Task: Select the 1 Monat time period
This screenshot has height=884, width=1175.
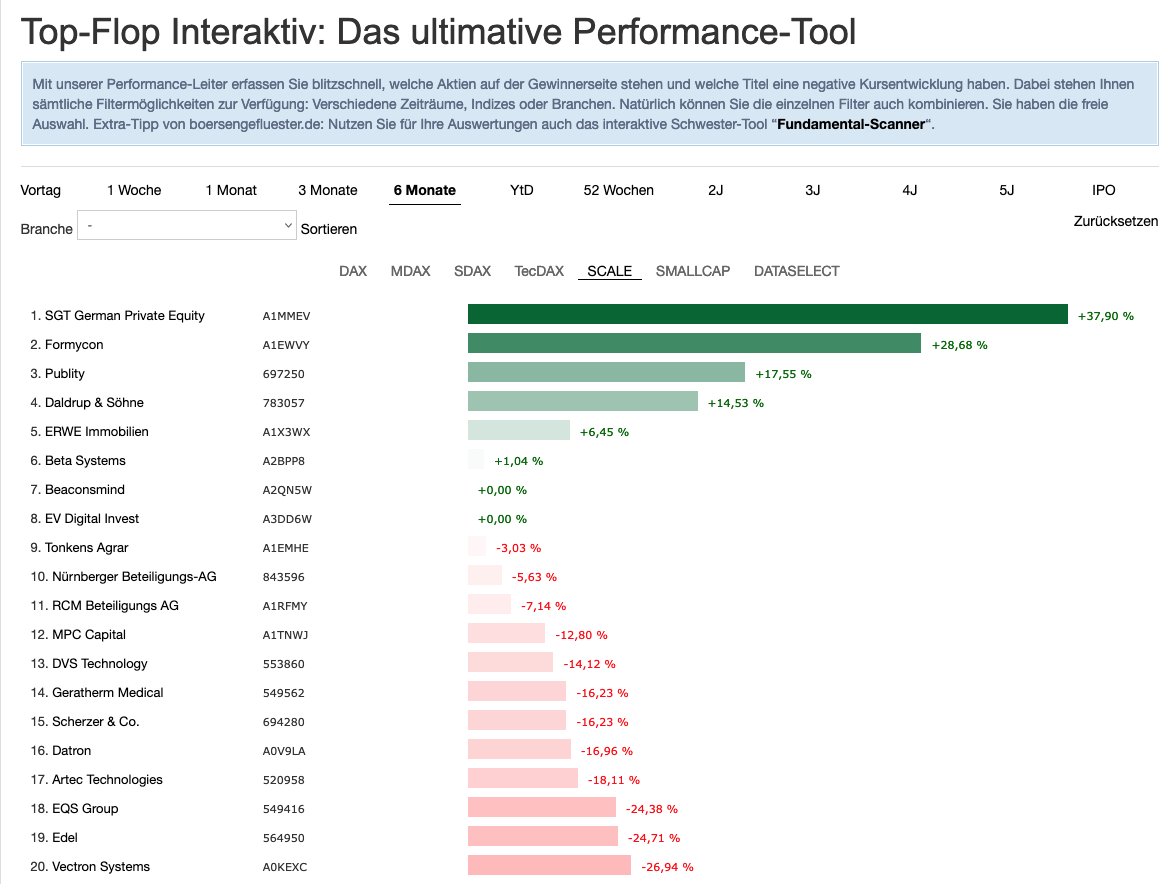Action: (x=232, y=190)
